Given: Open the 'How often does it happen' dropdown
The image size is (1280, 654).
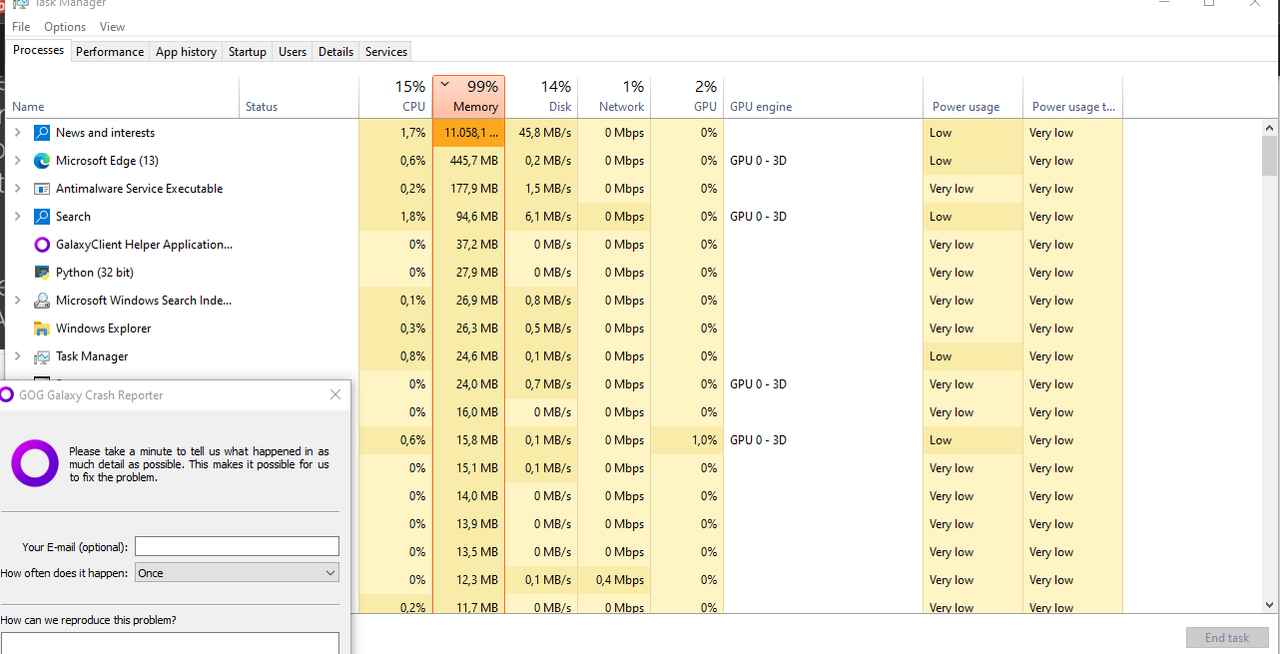Looking at the screenshot, I should [237, 573].
